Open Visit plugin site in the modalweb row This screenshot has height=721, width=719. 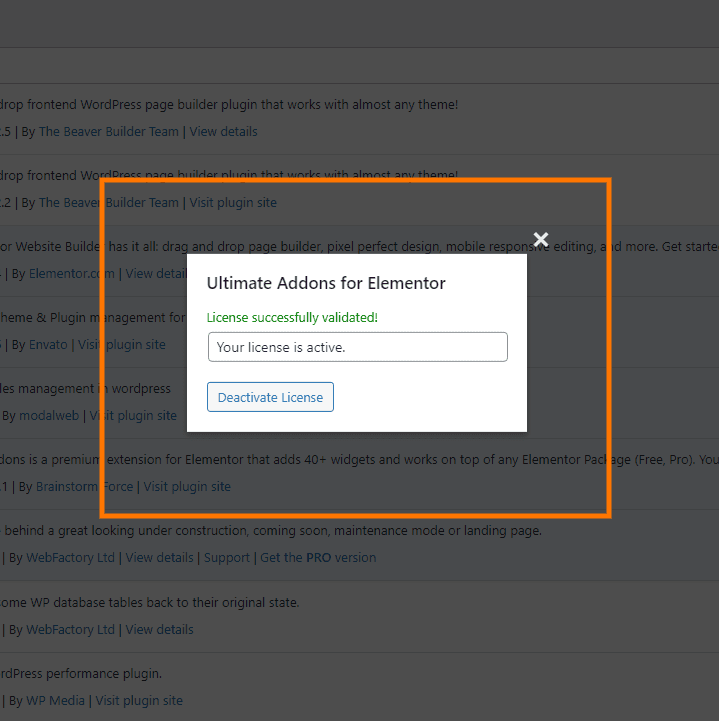(x=133, y=416)
